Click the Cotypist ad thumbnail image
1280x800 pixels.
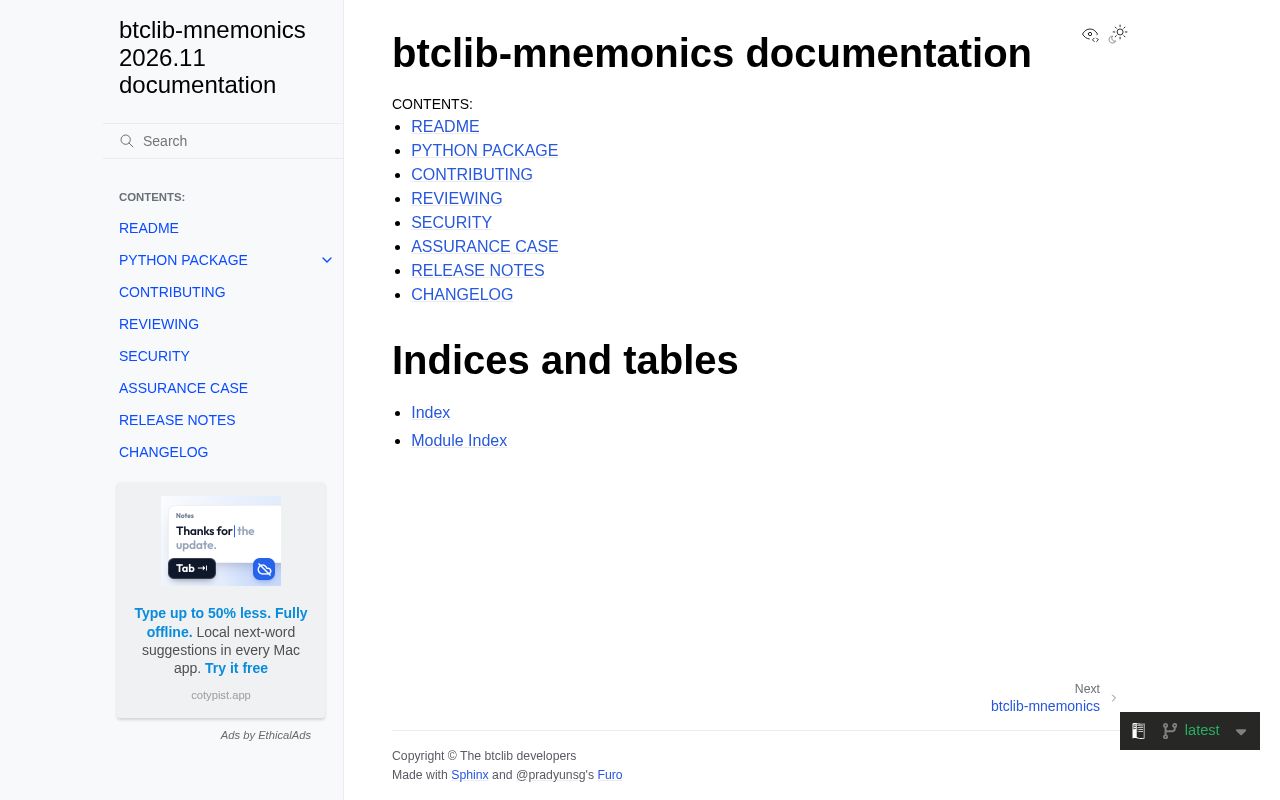pos(221,541)
